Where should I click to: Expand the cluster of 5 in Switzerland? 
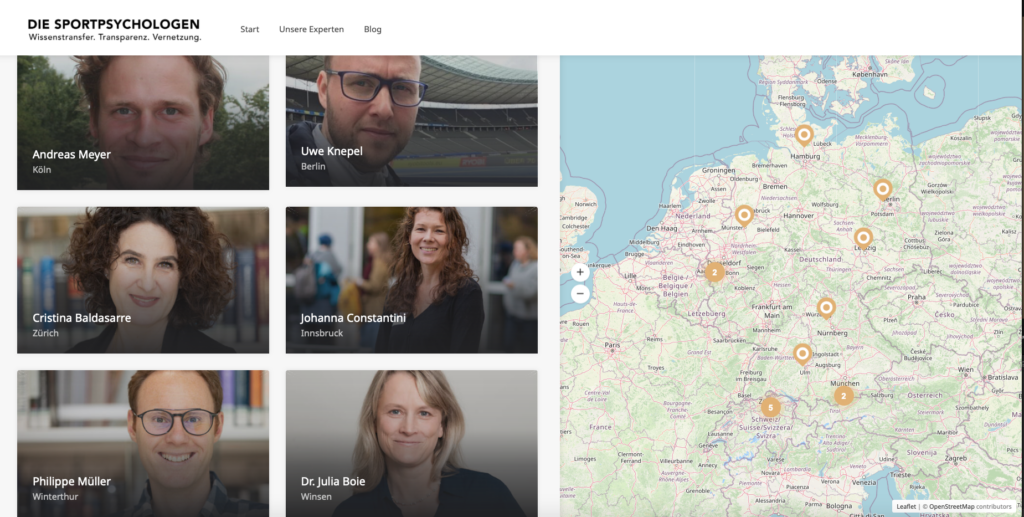[770, 407]
